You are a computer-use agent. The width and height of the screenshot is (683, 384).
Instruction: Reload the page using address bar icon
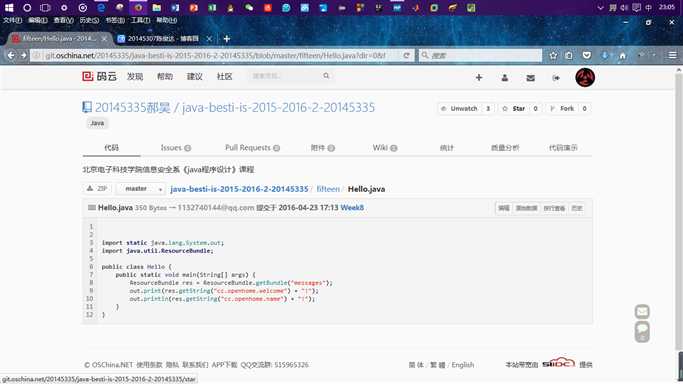(x=406, y=55)
